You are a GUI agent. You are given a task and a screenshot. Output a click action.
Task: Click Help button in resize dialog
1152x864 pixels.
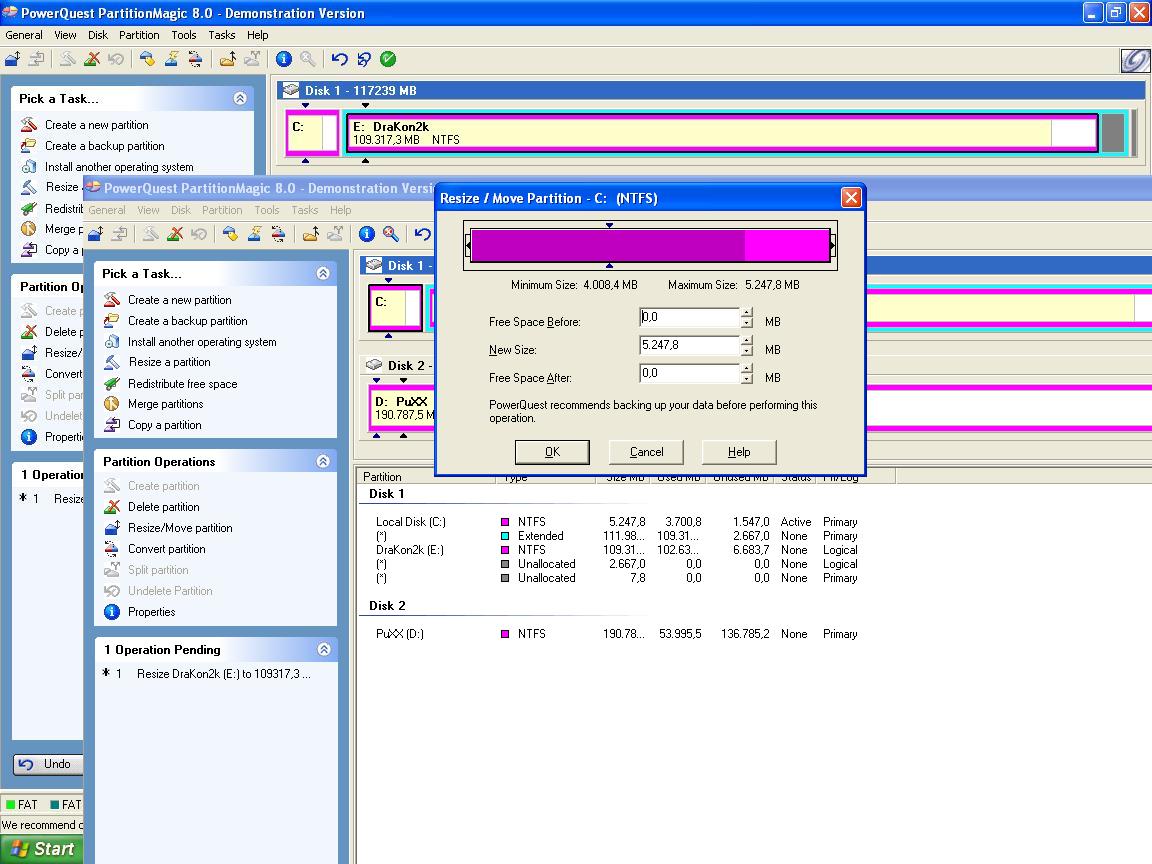(x=738, y=452)
